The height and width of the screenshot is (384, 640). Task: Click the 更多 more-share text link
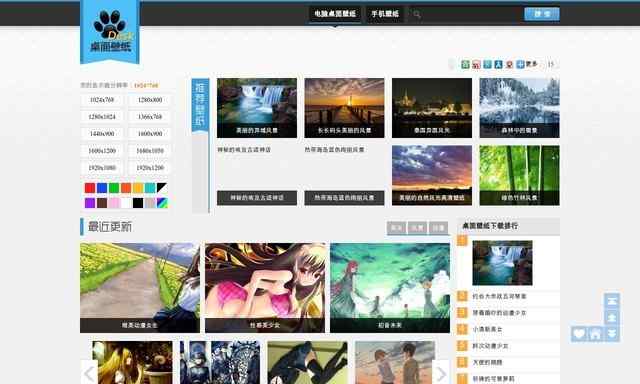tap(531, 64)
